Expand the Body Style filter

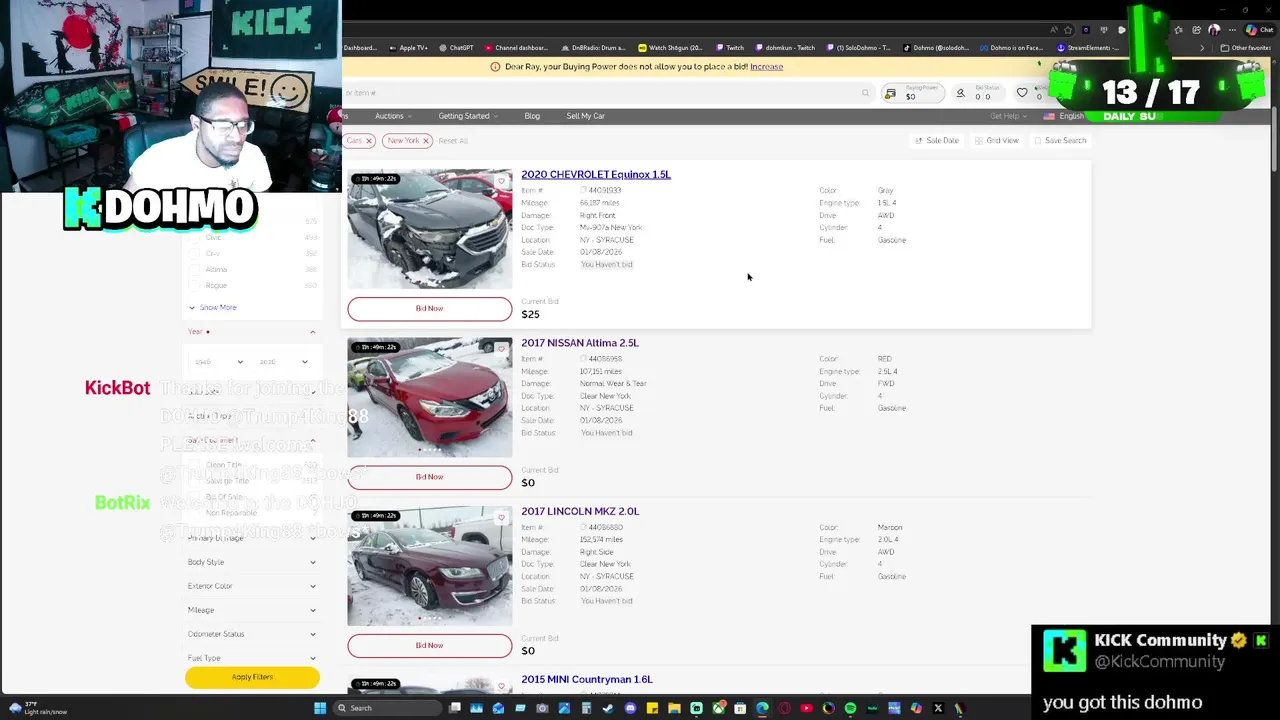tap(252, 562)
